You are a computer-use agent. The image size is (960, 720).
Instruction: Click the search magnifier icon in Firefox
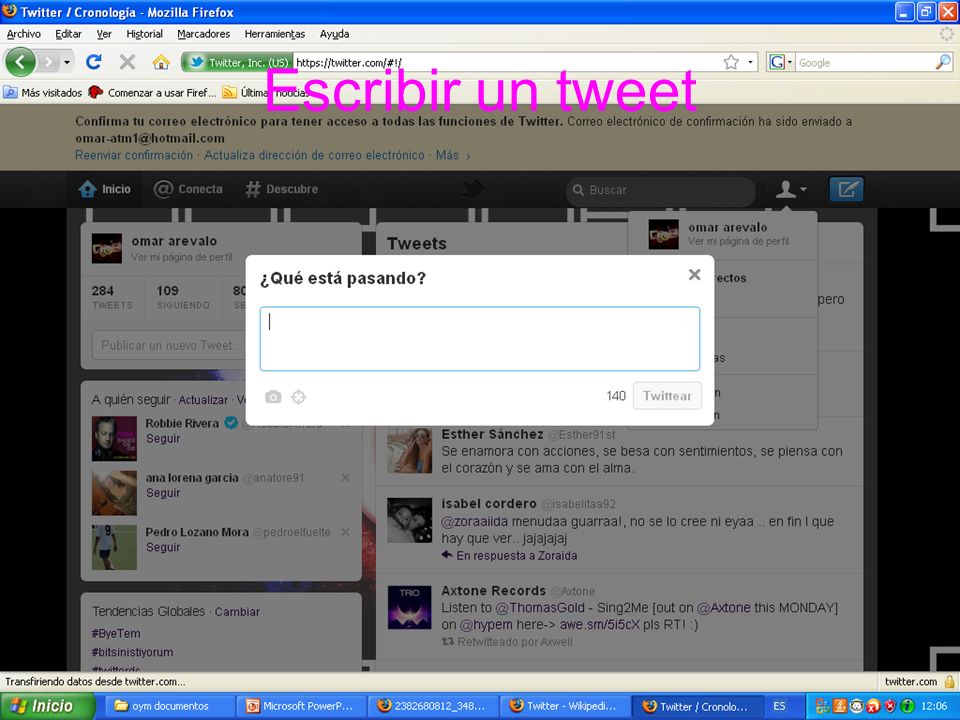tap(943, 62)
